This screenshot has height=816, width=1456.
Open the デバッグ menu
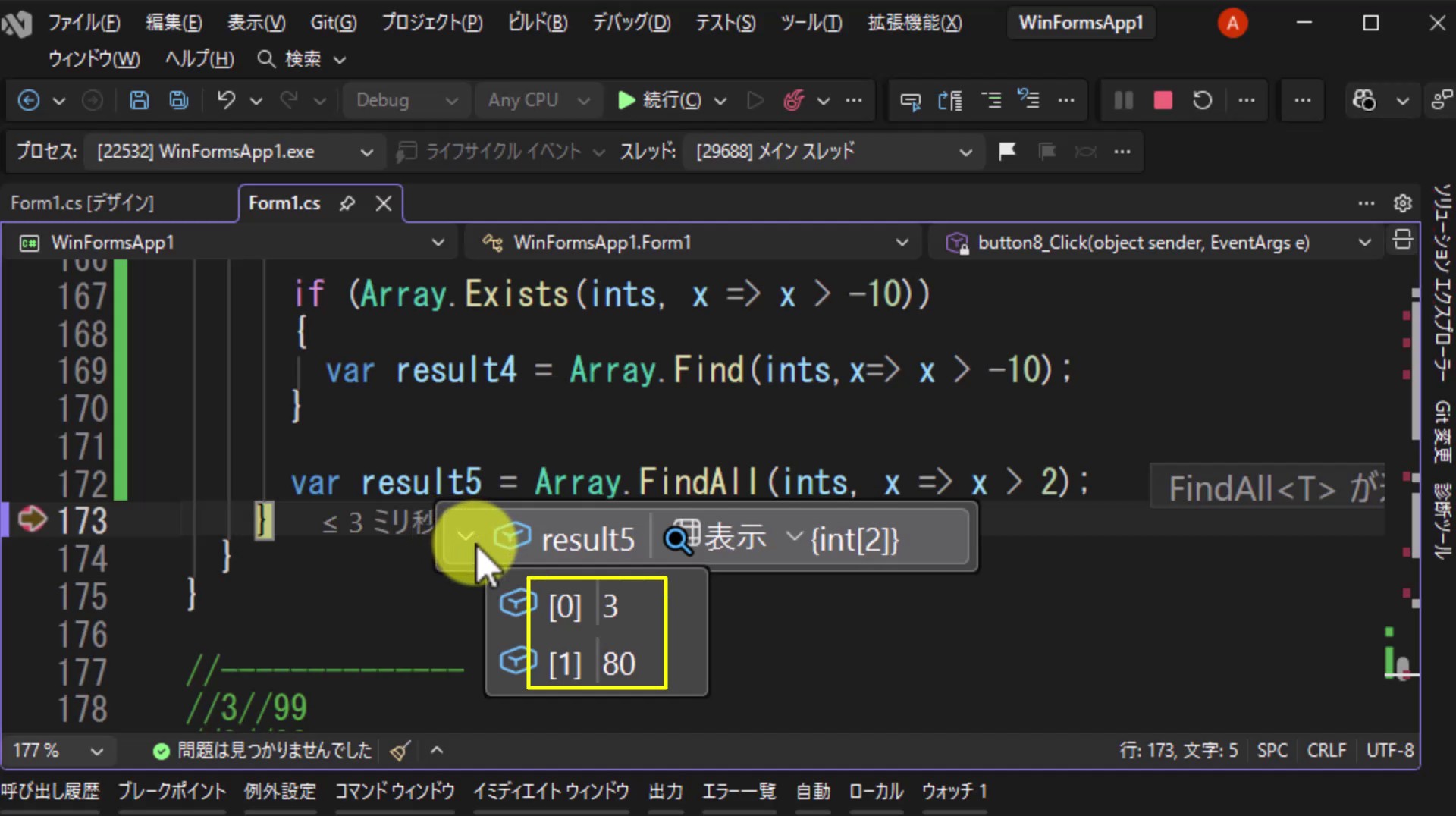point(631,23)
